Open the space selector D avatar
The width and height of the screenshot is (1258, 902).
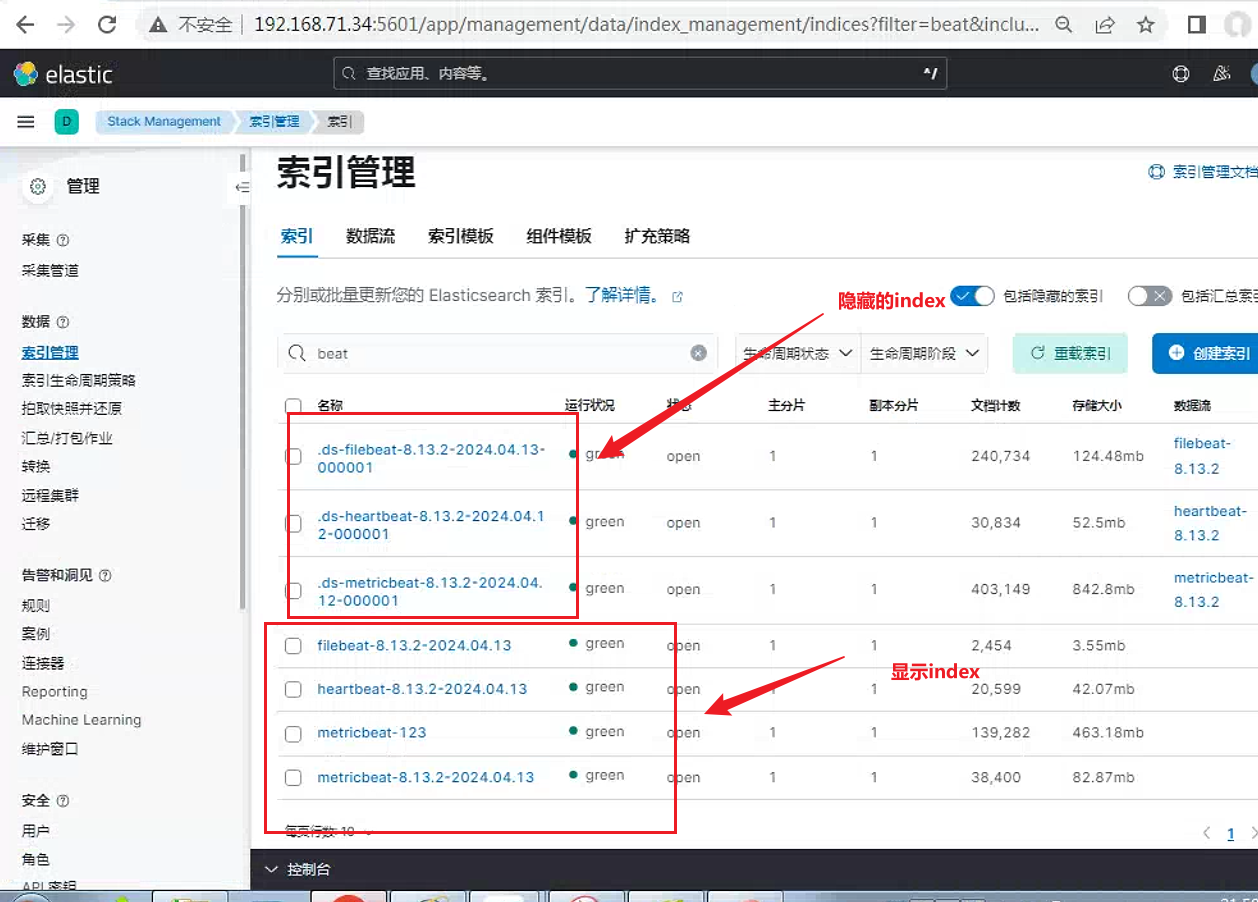coord(67,122)
